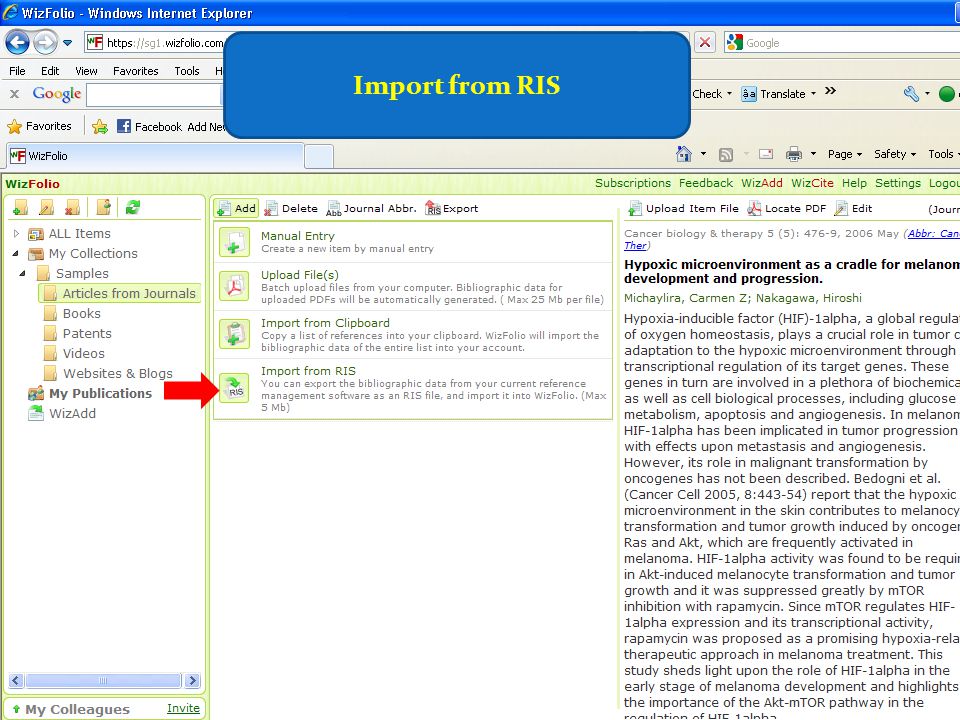Click the add collection folder icon
Screen dimensions: 960x720
click(x=20, y=208)
